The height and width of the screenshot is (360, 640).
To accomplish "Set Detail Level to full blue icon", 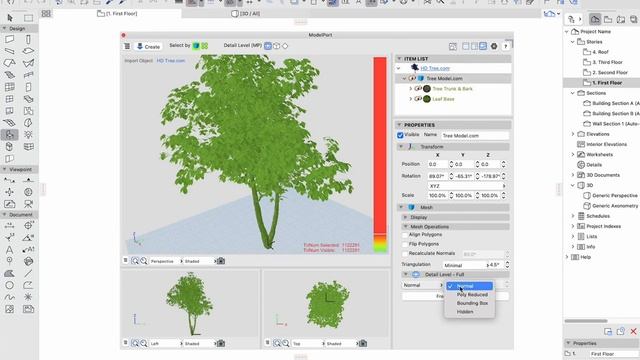I will point(268,46).
